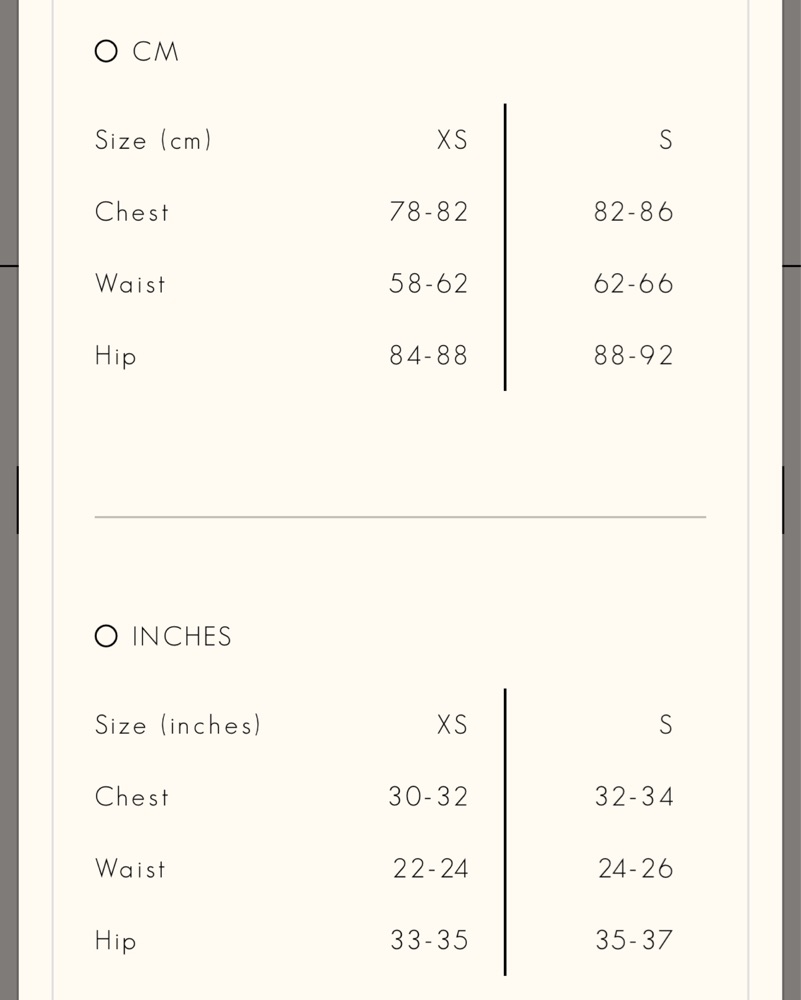The width and height of the screenshot is (801, 1000).
Task: Click S hip value 88-92
Action: pos(633,356)
